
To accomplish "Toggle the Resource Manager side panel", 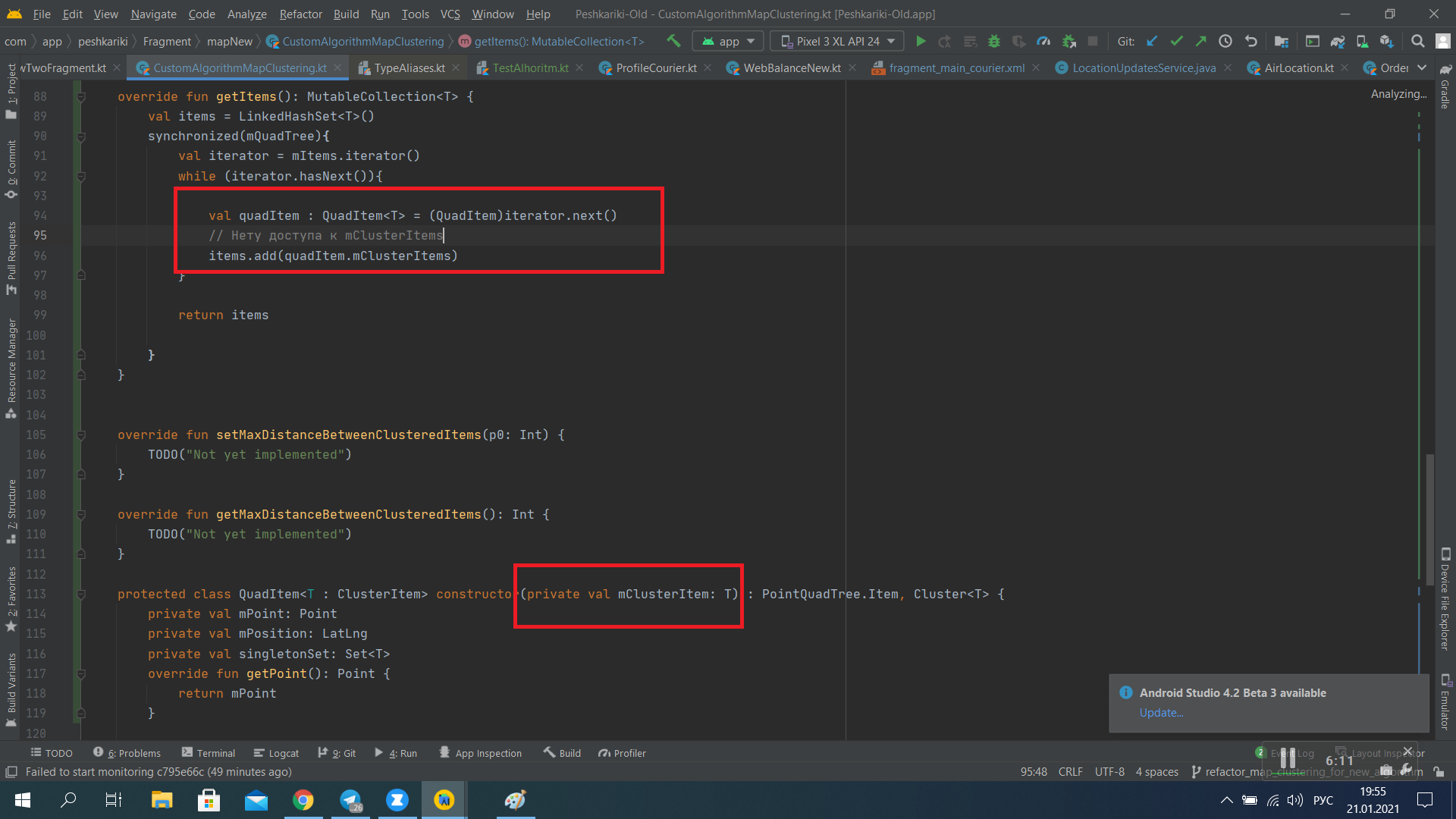I will coord(11,369).
